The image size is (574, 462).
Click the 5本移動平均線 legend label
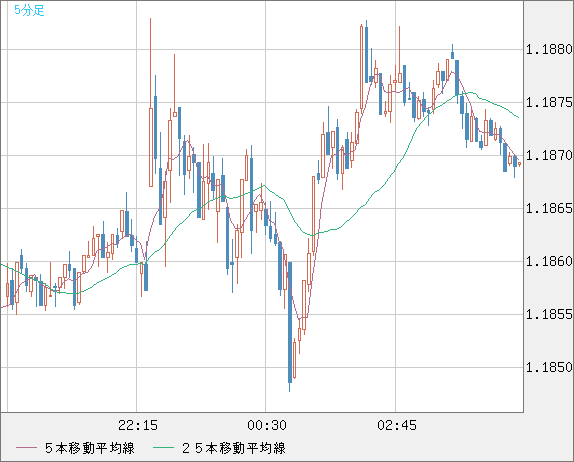click(x=90, y=448)
